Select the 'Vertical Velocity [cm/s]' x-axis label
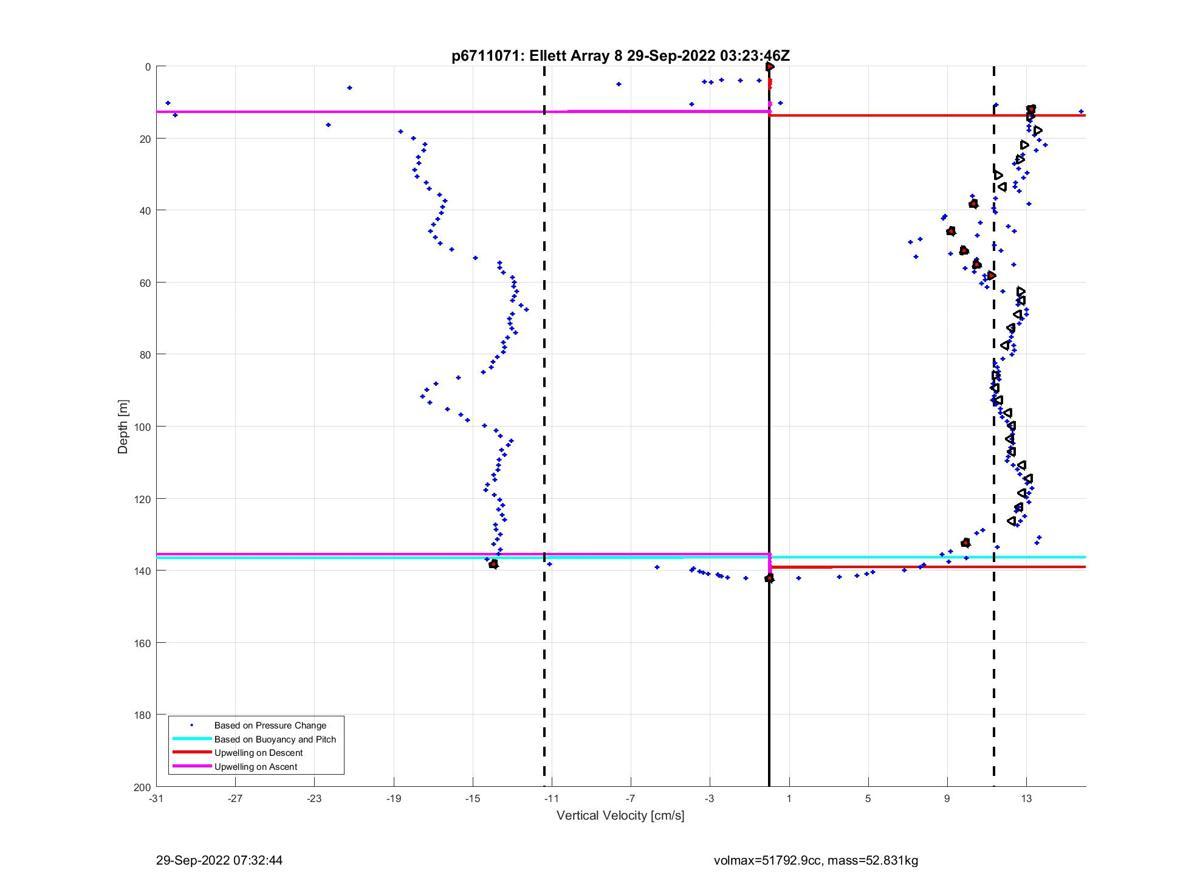The width and height of the screenshot is (1200, 885). (620, 815)
